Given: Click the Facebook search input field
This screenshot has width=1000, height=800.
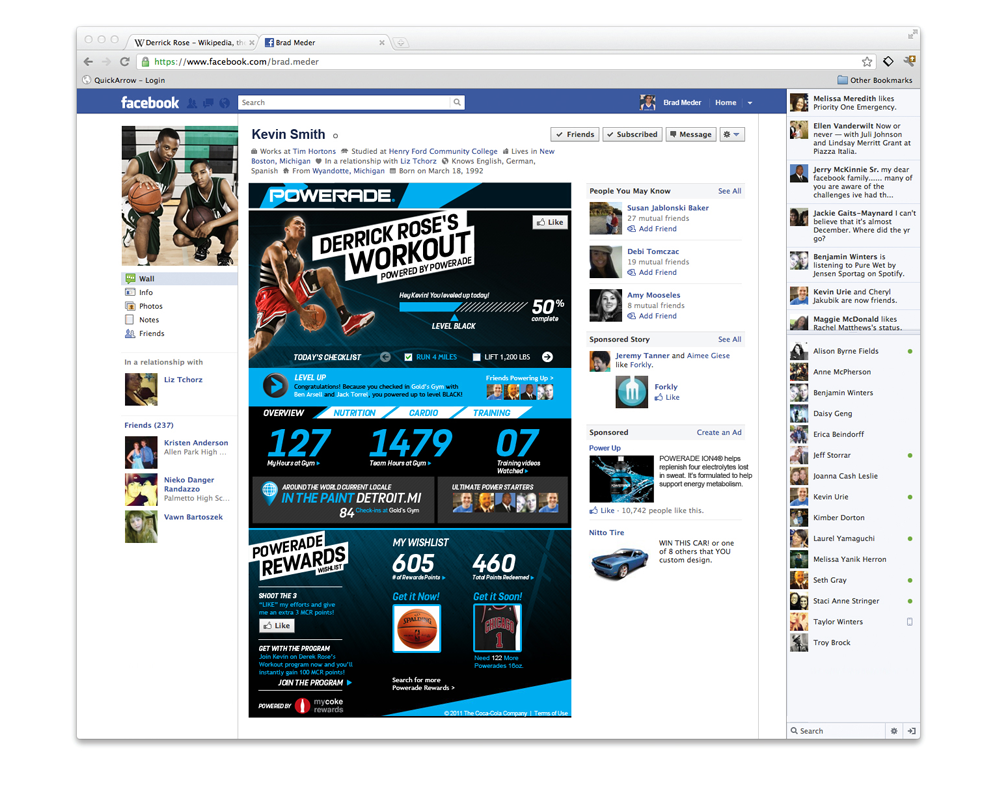Looking at the screenshot, I should pyautogui.click(x=344, y=102).
